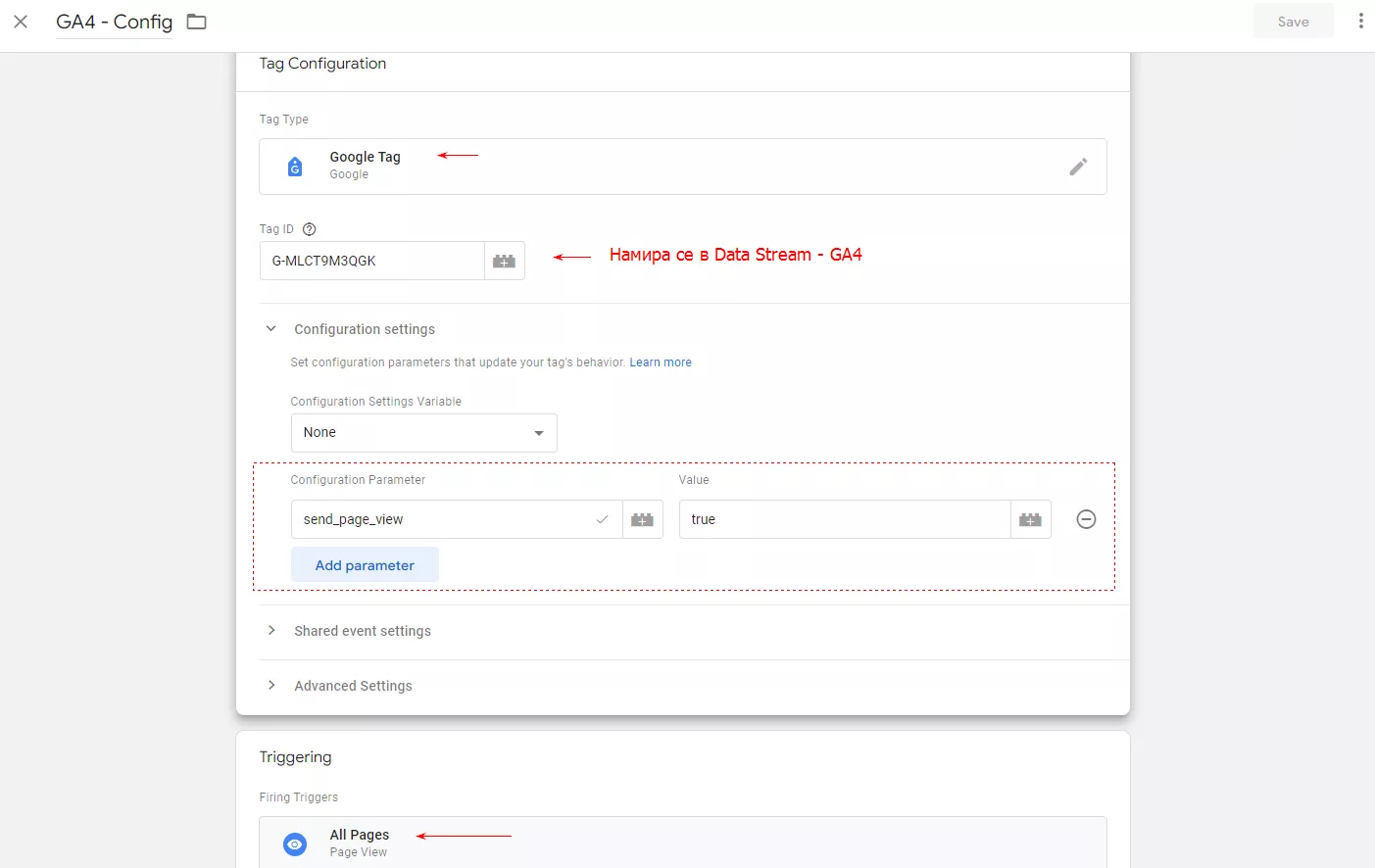Open the three-dot more actions menu
Image resolution: width=1375 pixels, height=868 pixels.
(x=1360, y=21)
